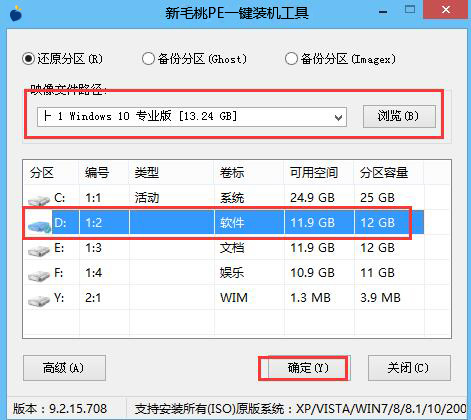471x420 pixels.
Task: Click the 关闭(C) close button
Action: click(409, 368)
